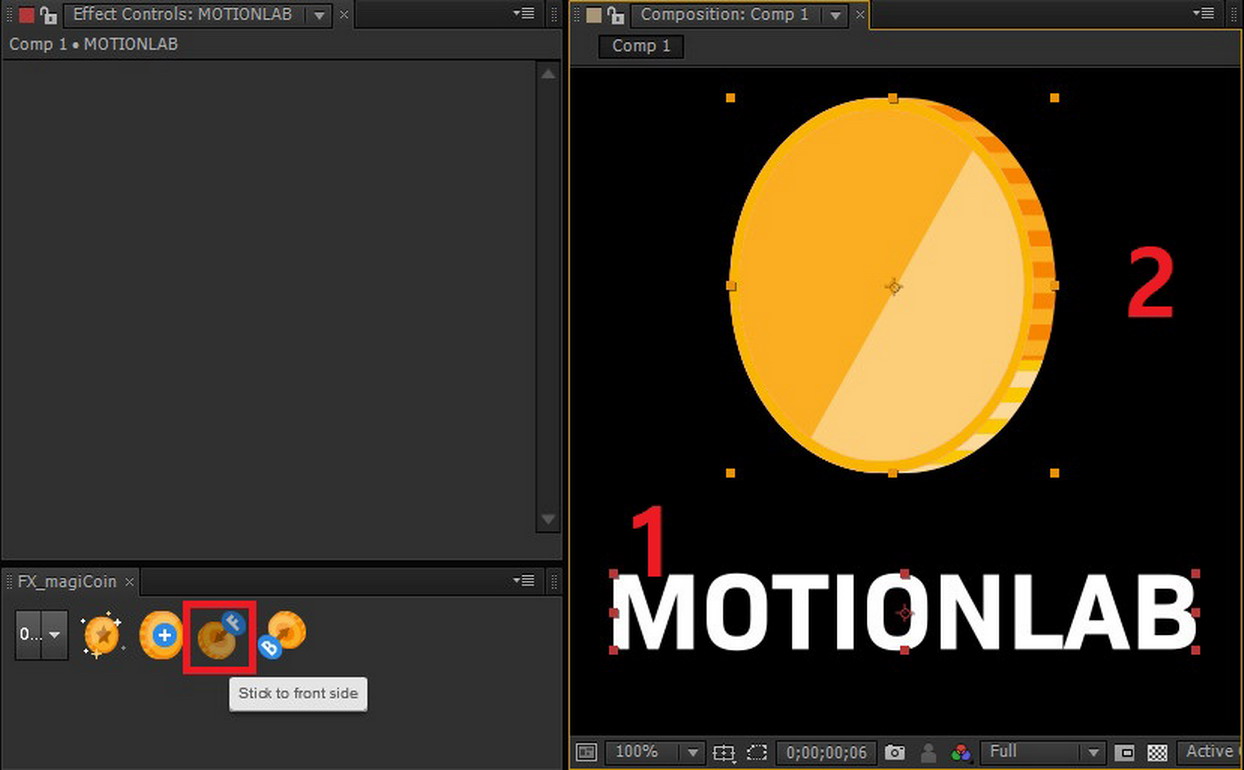Take a snapshot with the camera icon
Image resolution: width=1244 pixels, height=770 pixels.
pos(895,752)
